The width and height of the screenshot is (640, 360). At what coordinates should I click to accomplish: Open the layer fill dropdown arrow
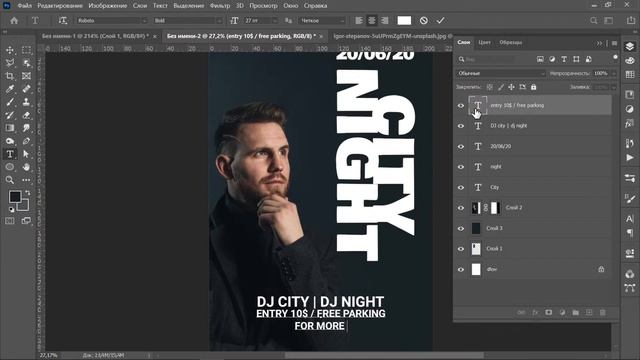[613, 87]
